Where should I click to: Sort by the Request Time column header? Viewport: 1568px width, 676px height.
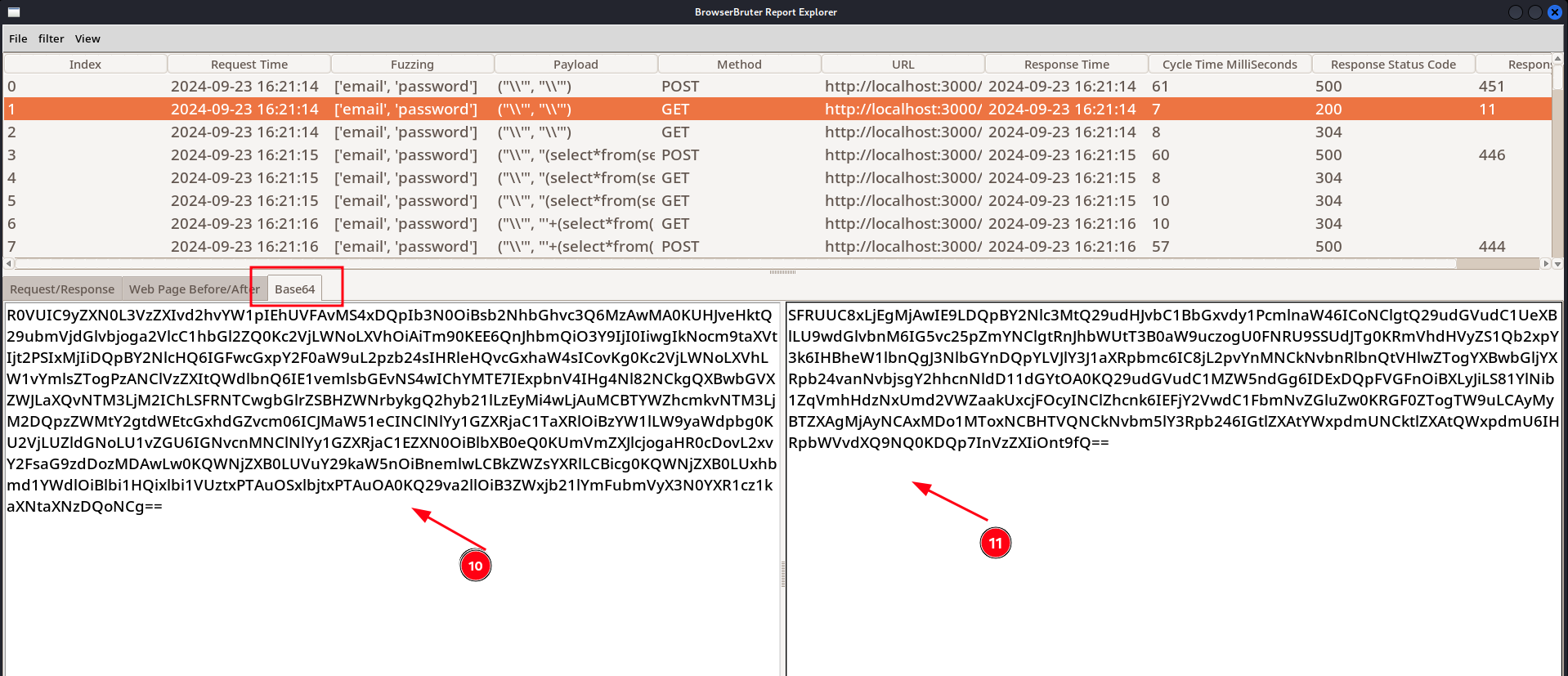249,64
